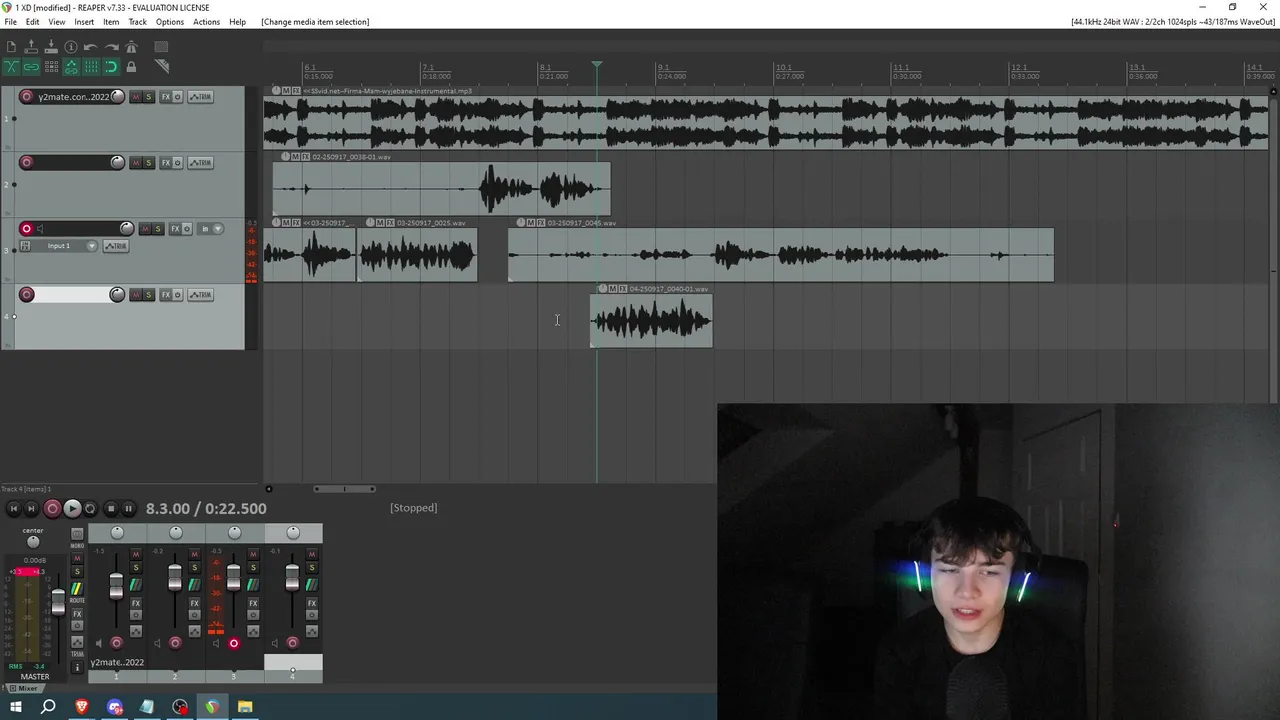Select item 04-250917_0040-01.wav on track 4
This screenshot has width=1280, height=720.
click(651, 321)
